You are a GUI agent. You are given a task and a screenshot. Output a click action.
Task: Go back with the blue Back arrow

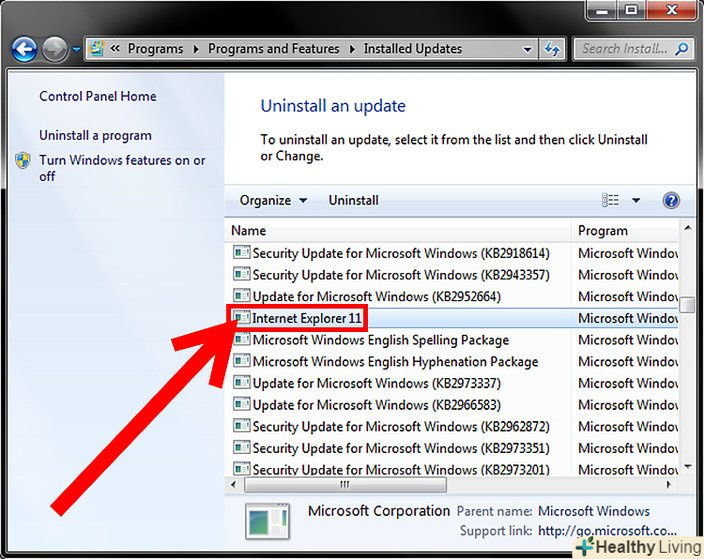coord(24,49)
